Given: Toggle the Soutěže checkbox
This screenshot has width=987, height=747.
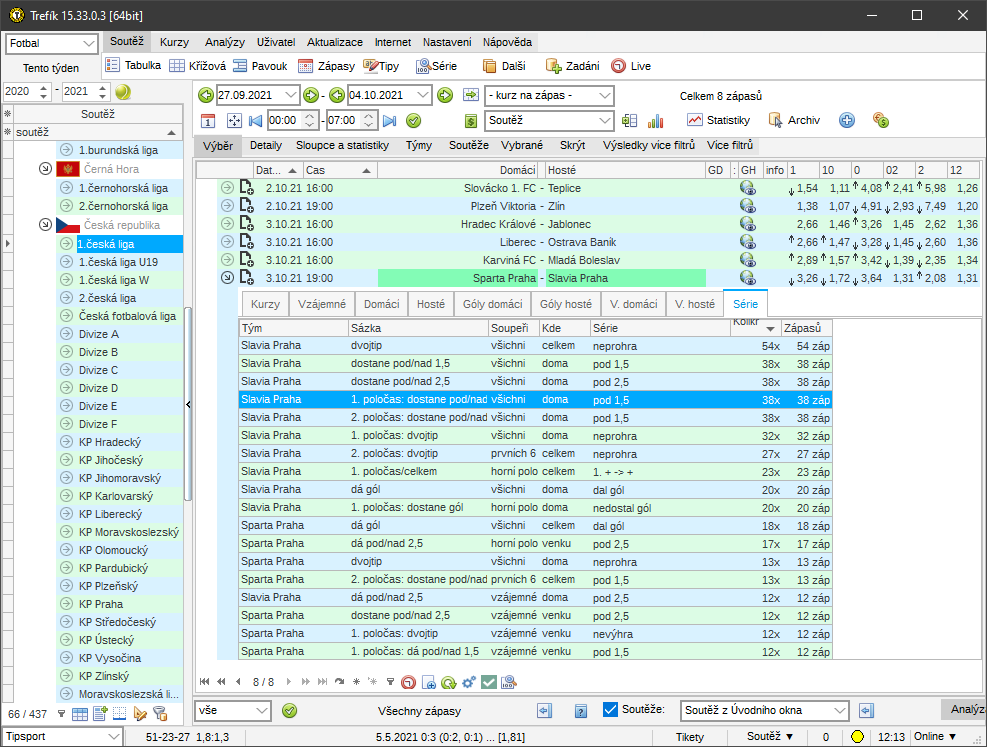Looking at the screenshot, I should tap(610, 709).
